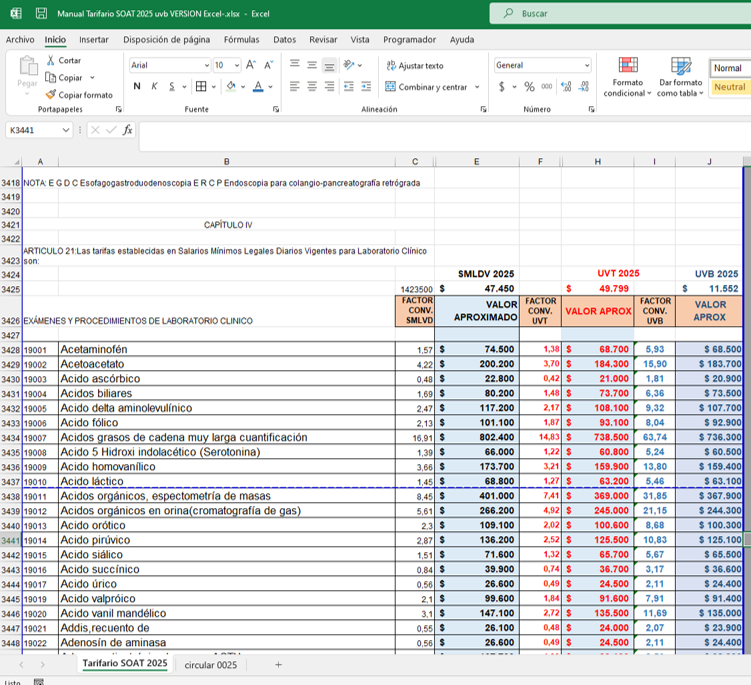Toggle bold formatting (N)
The height and width of the screenshot is (685, 751).
pos(137,87)
